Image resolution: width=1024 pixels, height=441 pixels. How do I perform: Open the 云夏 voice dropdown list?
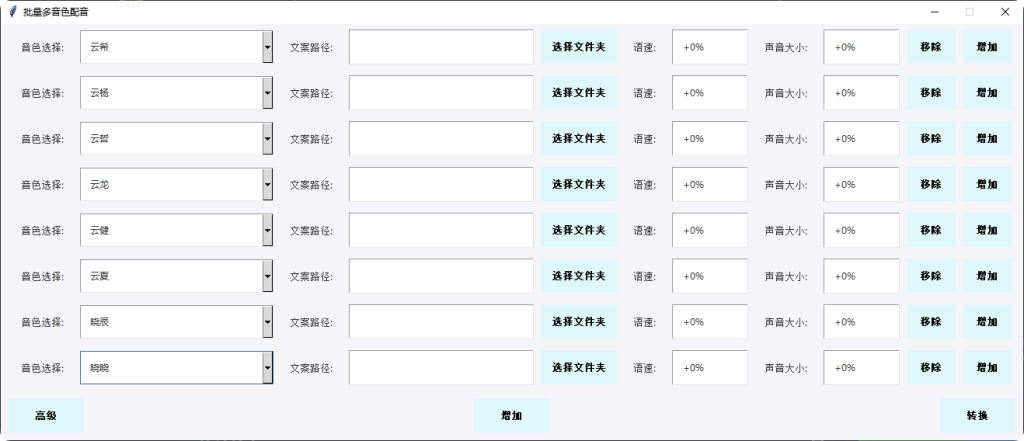267,276
